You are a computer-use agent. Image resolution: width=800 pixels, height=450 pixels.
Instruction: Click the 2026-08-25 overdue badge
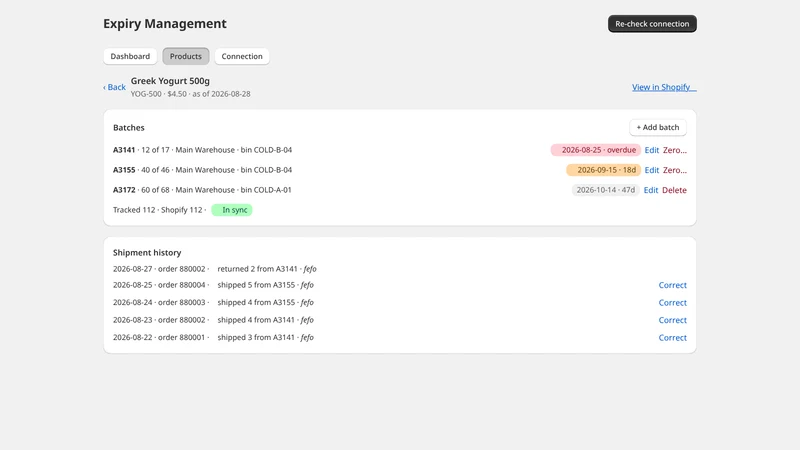[x=595, y=150]
